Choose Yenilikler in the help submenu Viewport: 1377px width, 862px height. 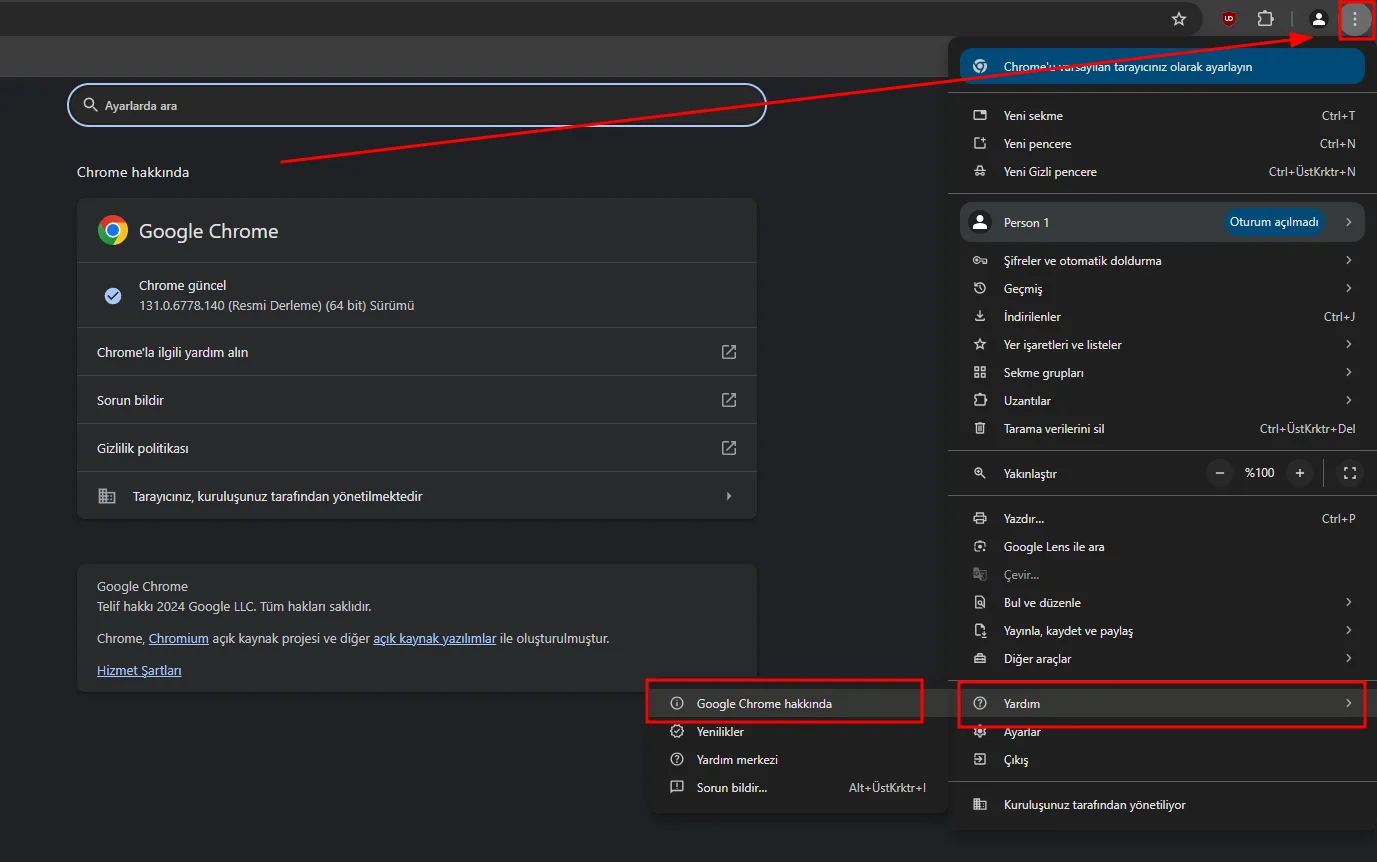pos(798,732)
